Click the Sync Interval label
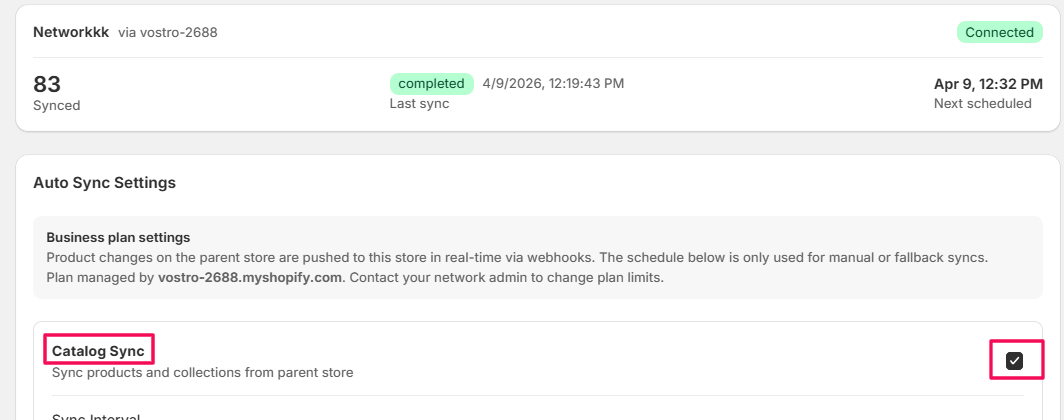Viewport: 1064px width, 420px height. click(x=96, y=417)
